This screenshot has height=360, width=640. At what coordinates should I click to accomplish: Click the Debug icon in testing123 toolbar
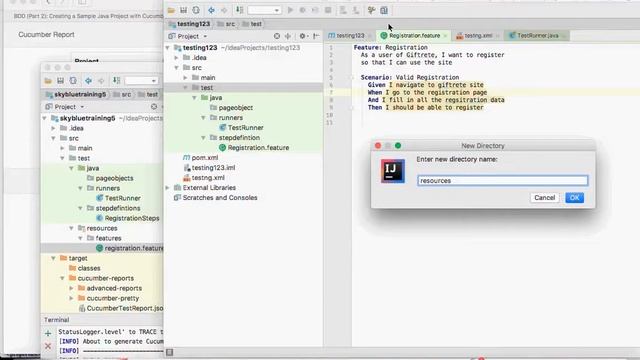point(302,10)
